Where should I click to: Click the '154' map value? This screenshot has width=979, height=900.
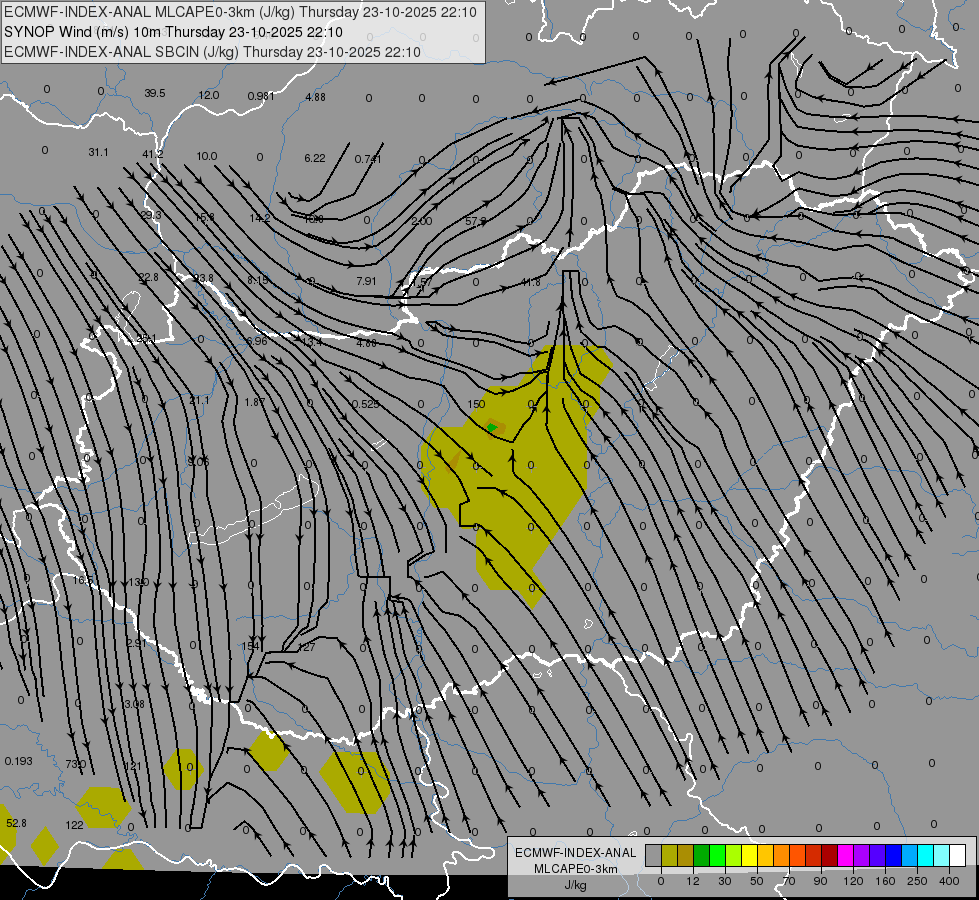pos(250,646)
